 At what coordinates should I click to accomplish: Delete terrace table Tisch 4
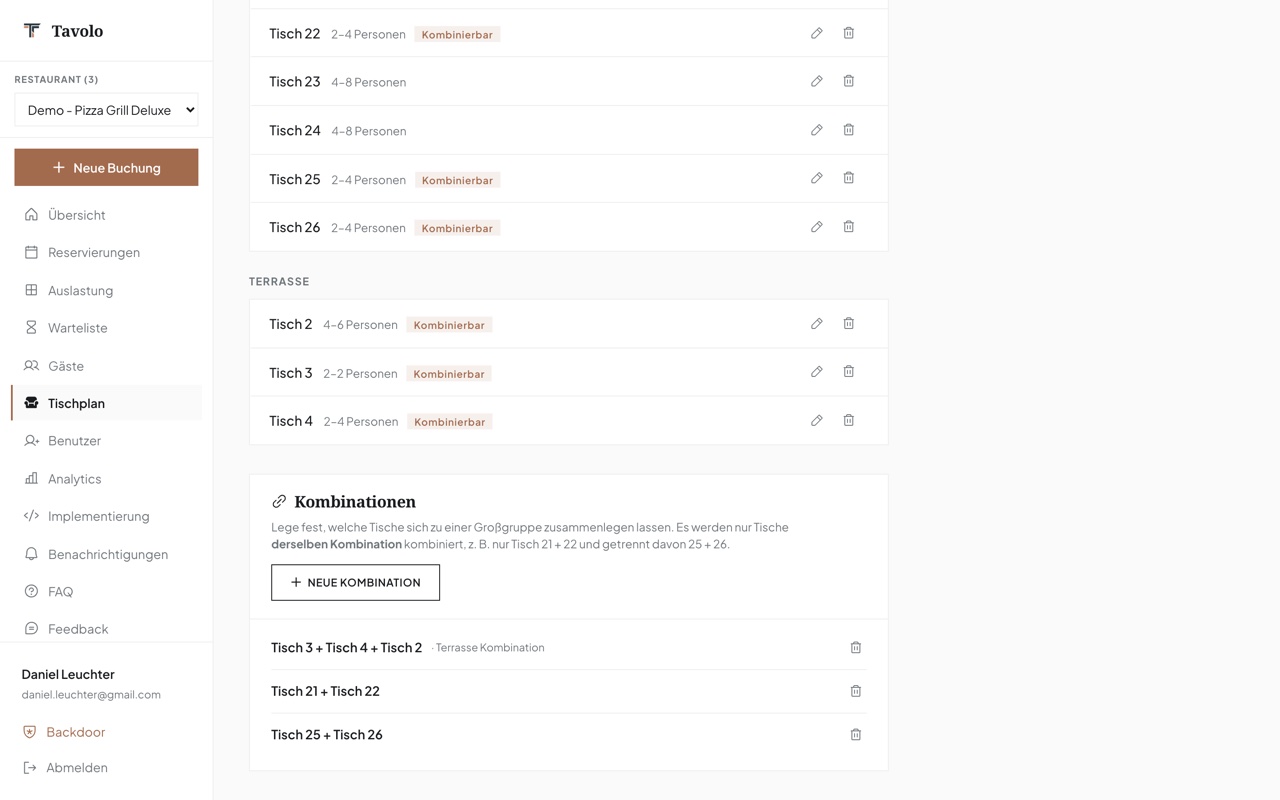click(849, 421)
